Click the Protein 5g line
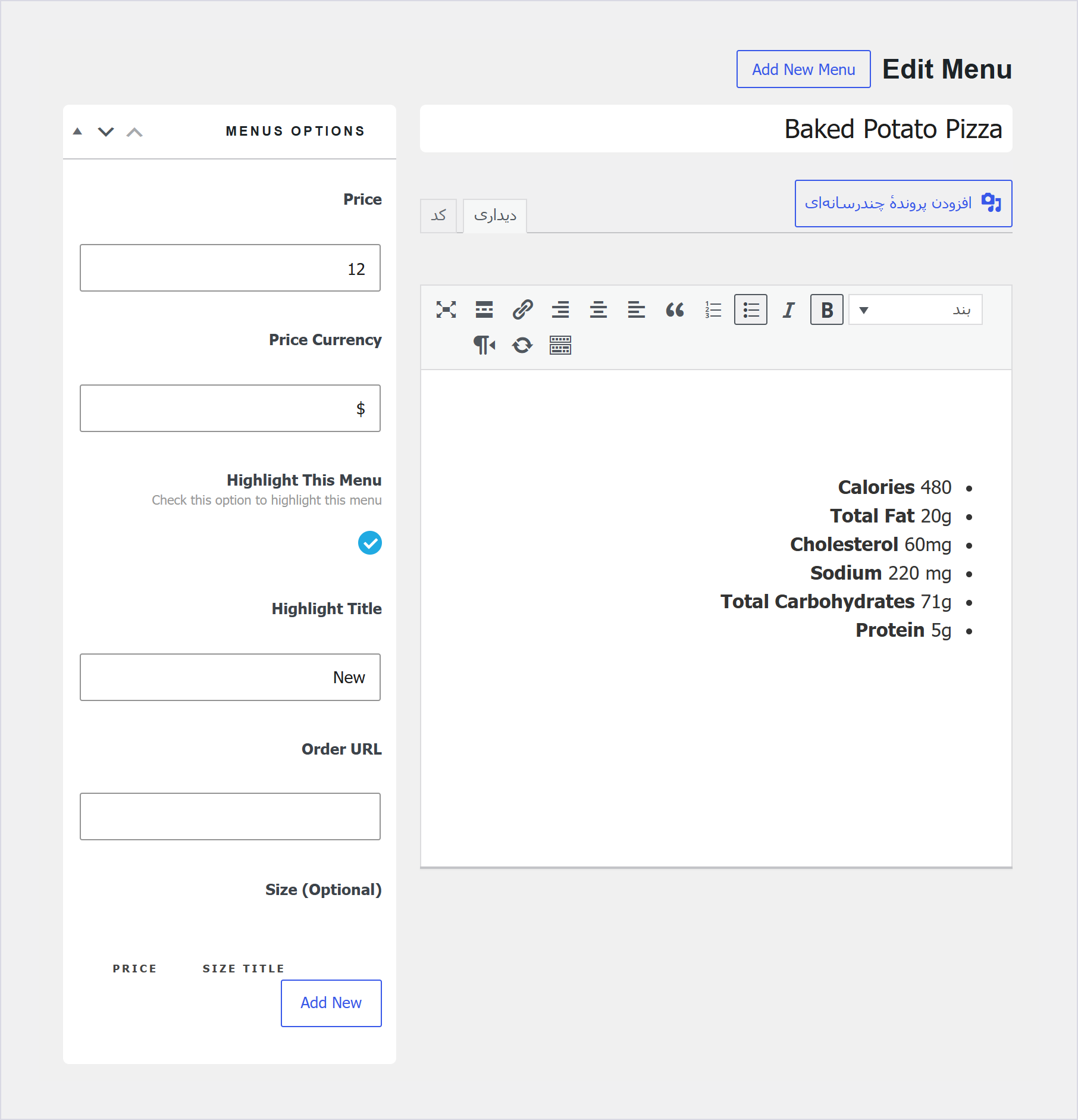 pyautogui.click(x=904, y=630)
